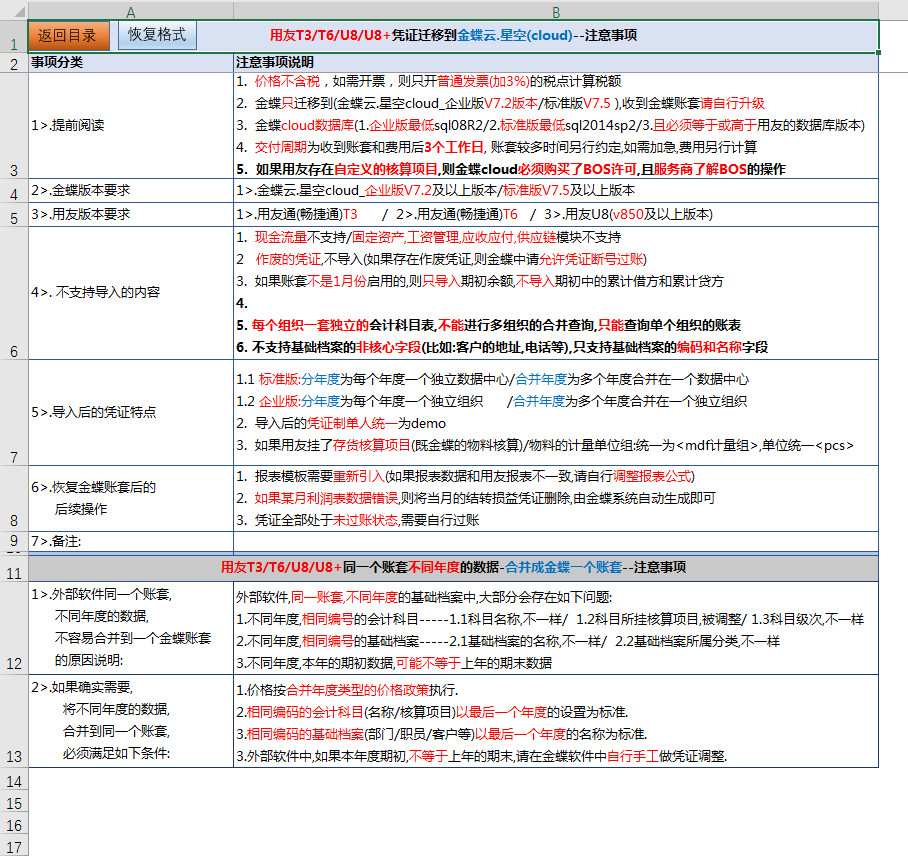Select column A header
Screen dimensions: 908x856
131,10
